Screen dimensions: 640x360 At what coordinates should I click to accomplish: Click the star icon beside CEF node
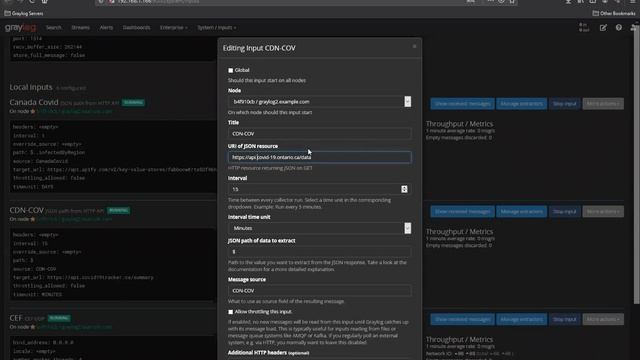pos(33,327)
